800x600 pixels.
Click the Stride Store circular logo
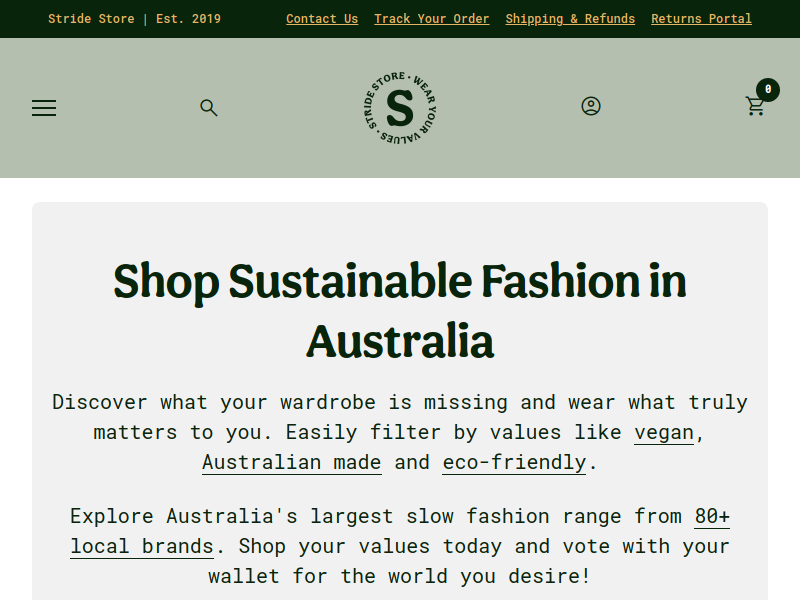tap(400, 108)
